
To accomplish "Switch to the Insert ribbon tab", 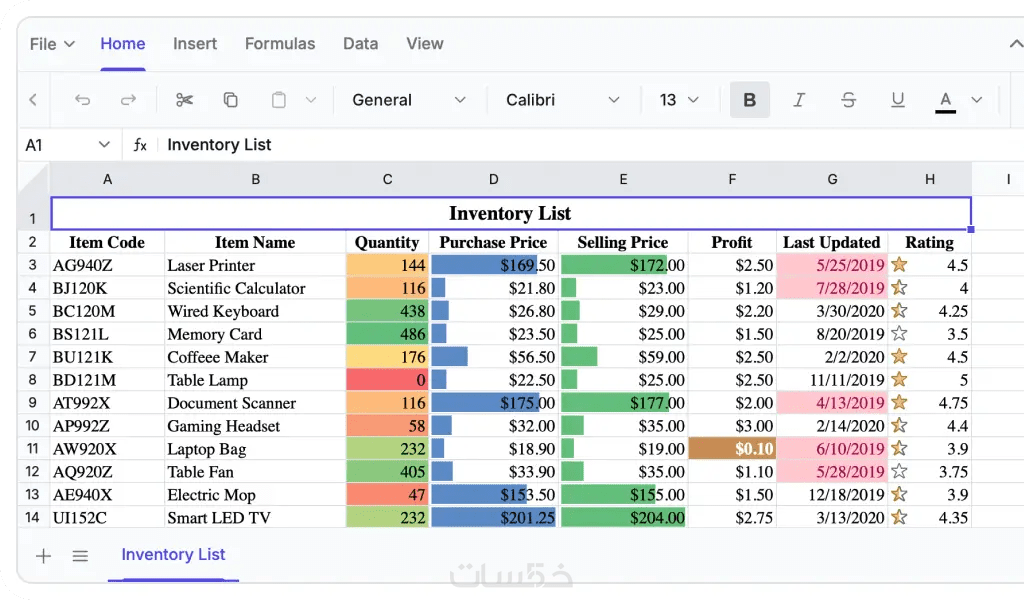I will click(195, 44).
